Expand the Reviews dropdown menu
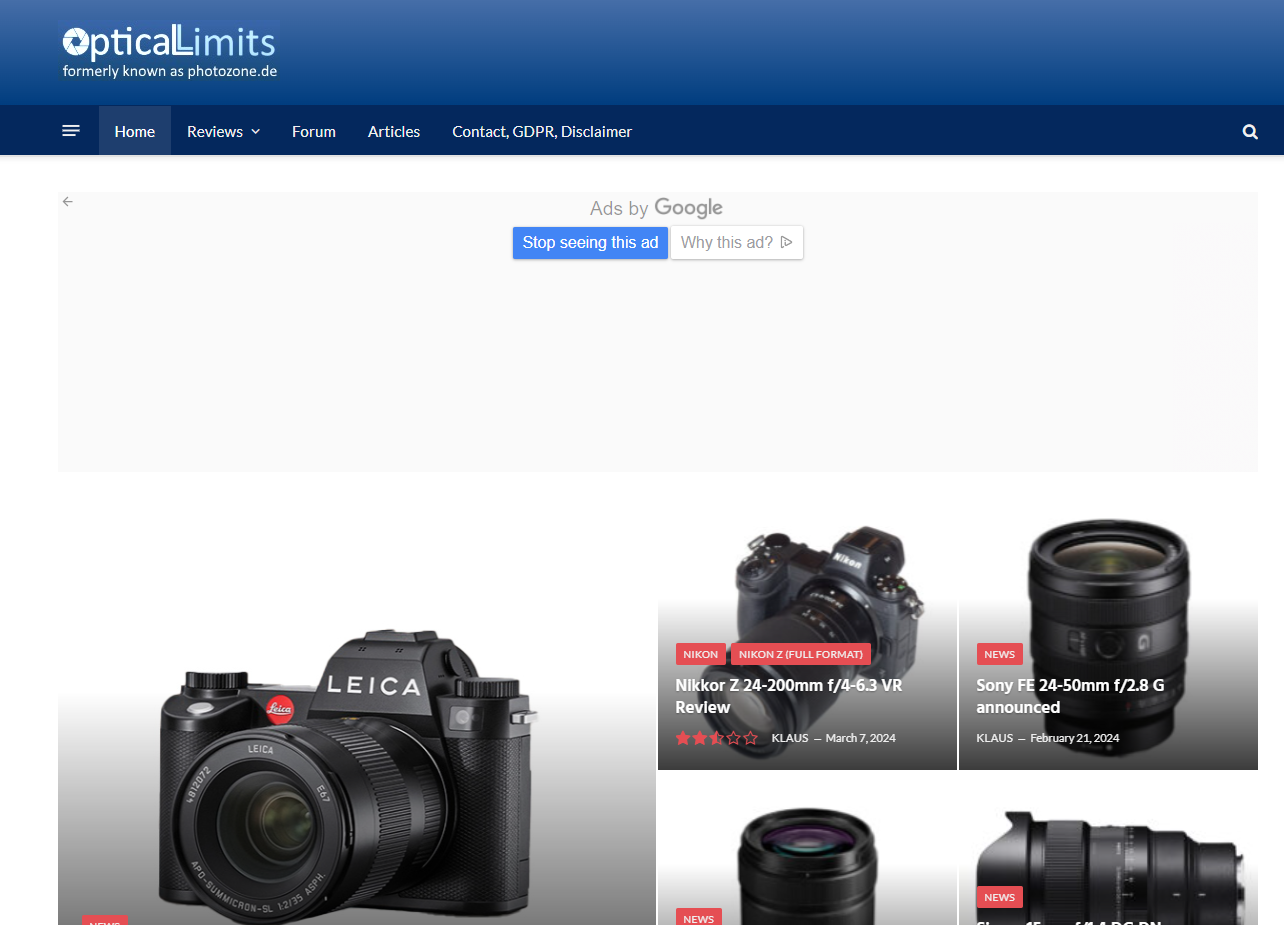This screenshot has height=925, width=1284. click(x=223, y=131)
